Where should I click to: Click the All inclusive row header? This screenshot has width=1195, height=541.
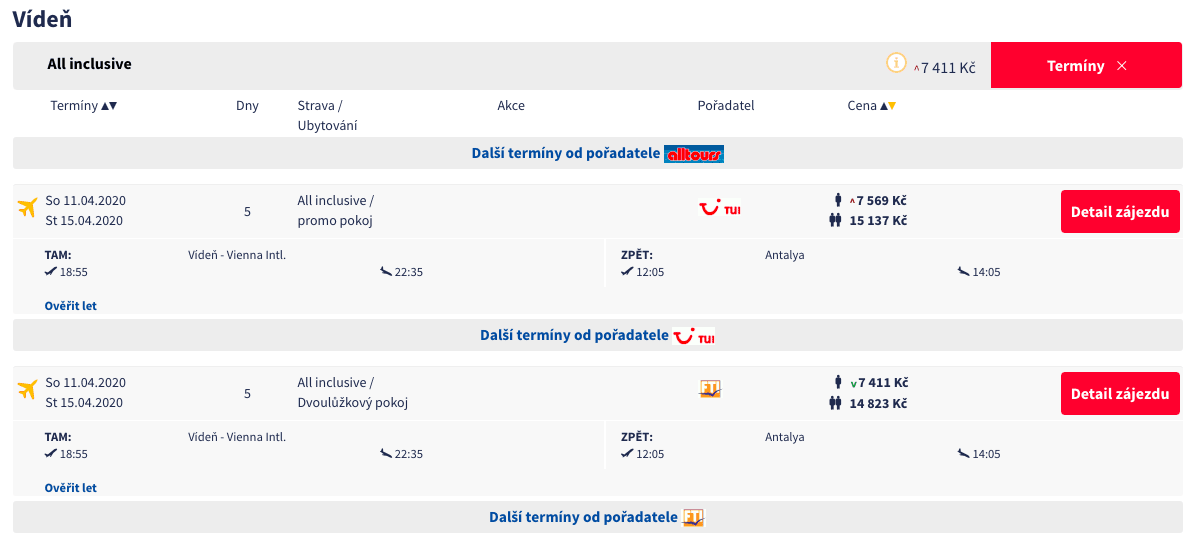pyautogui.click(x=90, y=64)
